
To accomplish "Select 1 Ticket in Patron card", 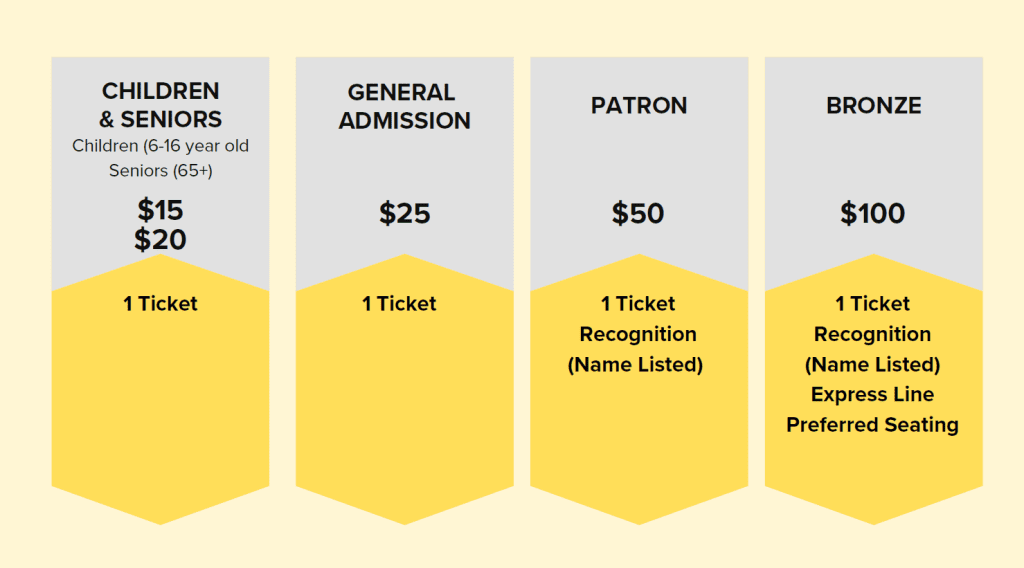I will [638, 304].
